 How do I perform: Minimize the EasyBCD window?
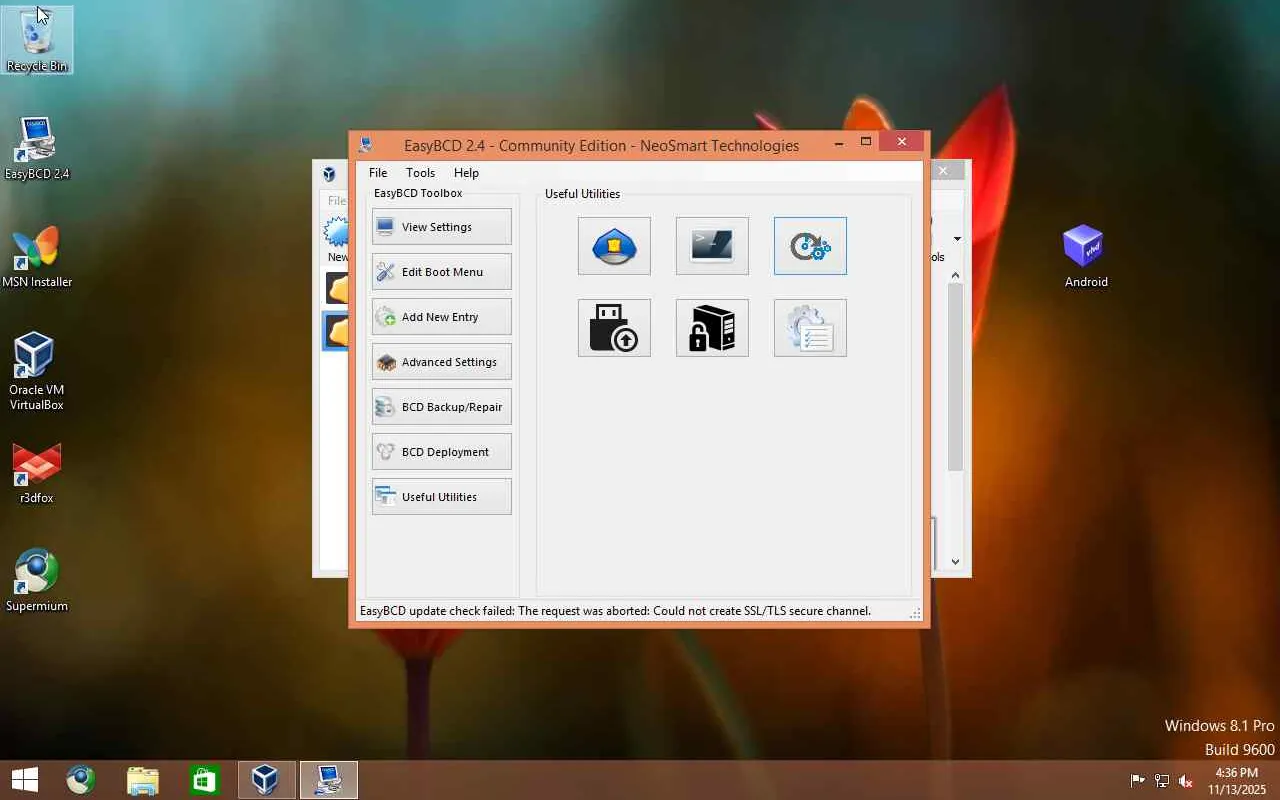pyautogui.click(x=839, y=143)
